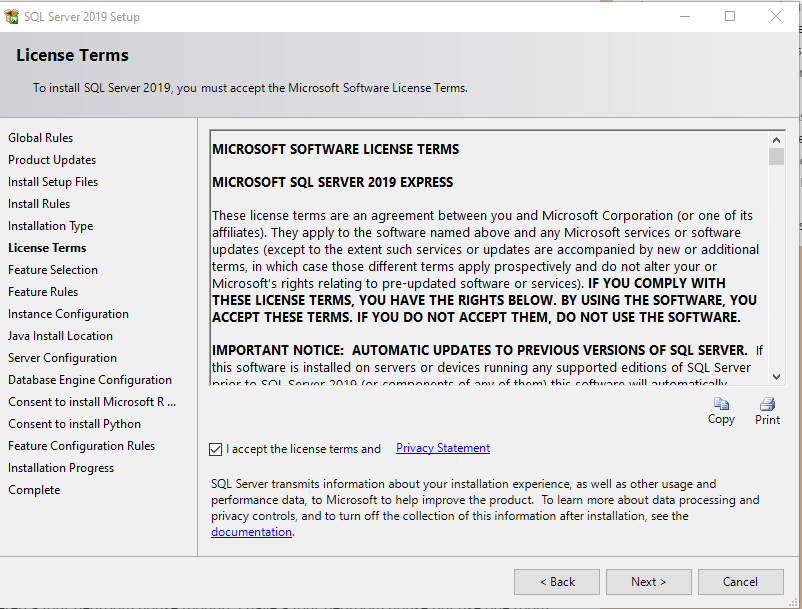The height and width of the screenshot is (609, 802).
Task: Select the Product Updates step
Action: tap(52, 160)
